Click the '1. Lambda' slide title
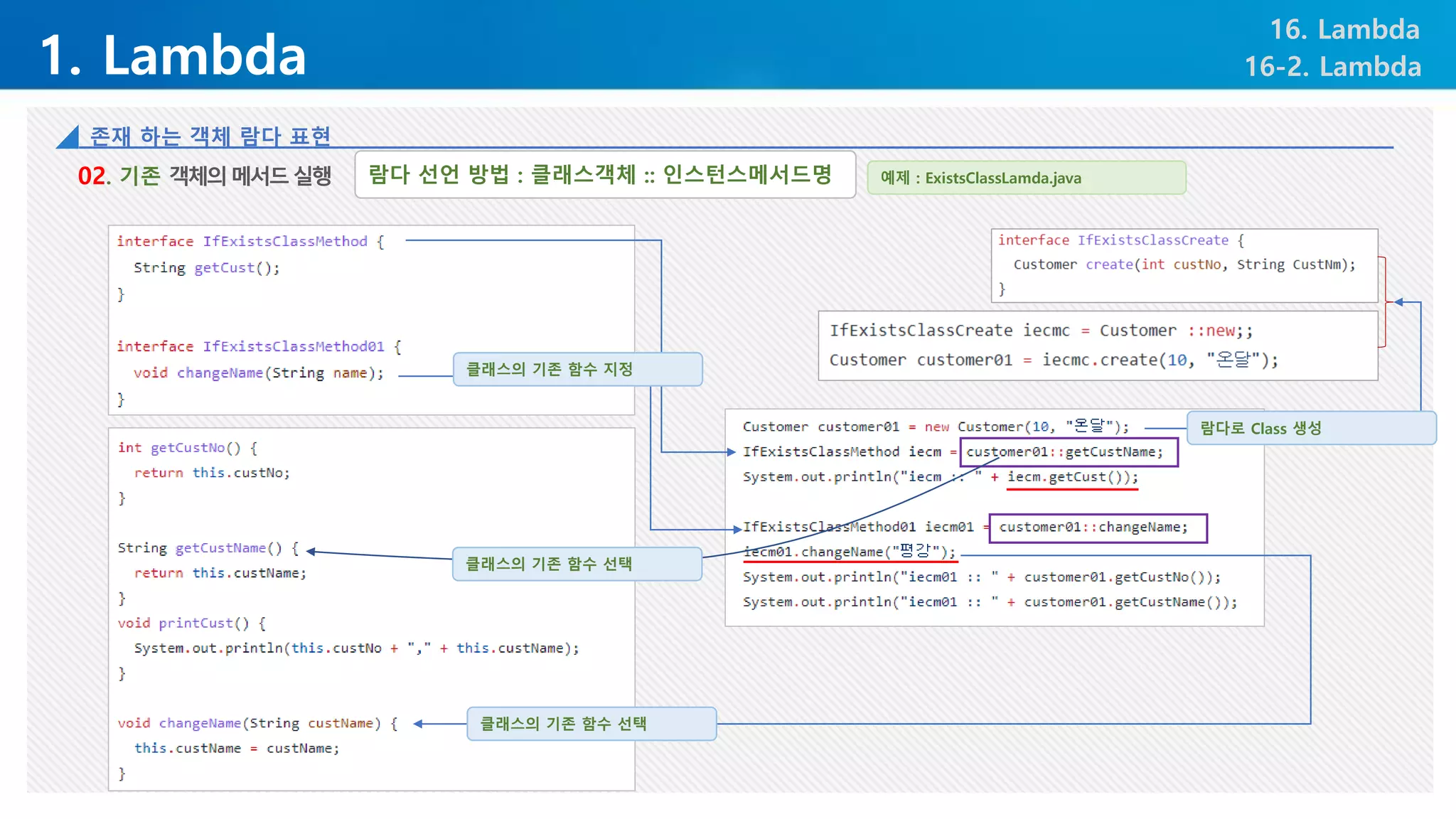 click(x=173, y=55)
